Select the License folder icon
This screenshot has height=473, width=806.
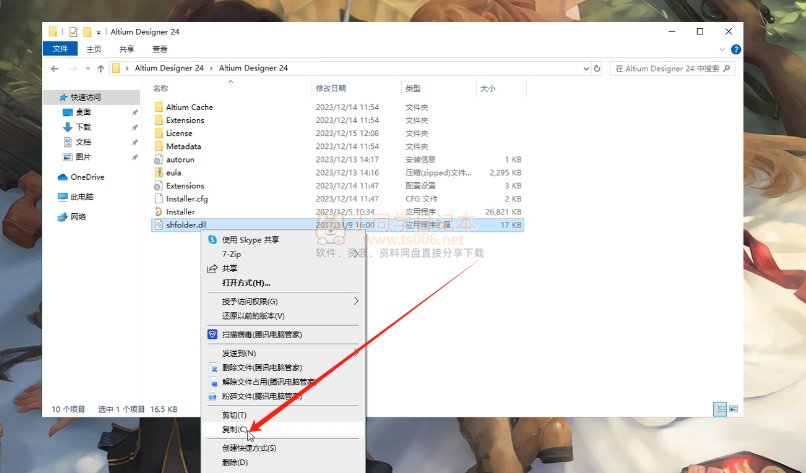(159, 133)
